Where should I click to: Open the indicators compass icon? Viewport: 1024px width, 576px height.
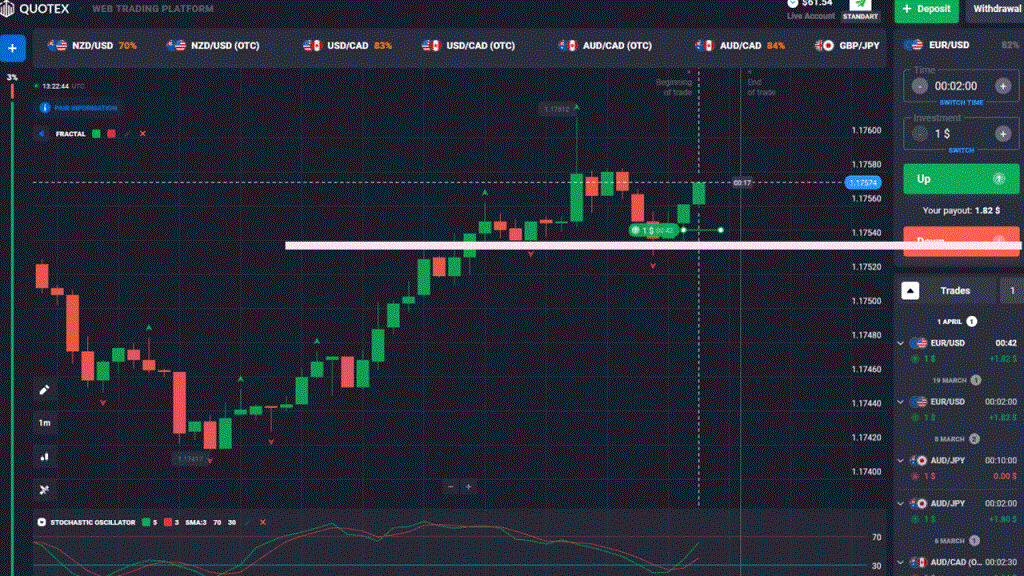tap(44, 489)
